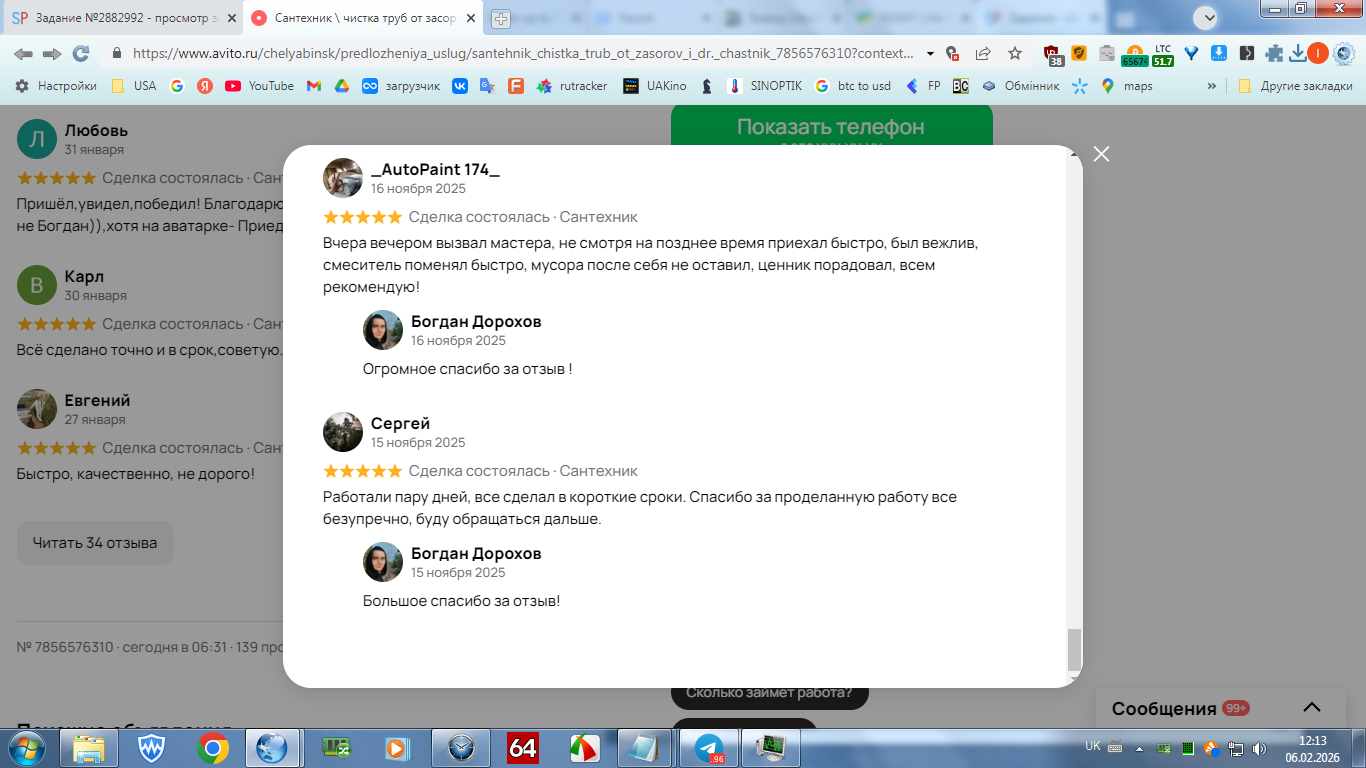Click the reviews popup scrollbar thumb
The height and width of the screenshot is (768, 1366).
point(1074,650)
